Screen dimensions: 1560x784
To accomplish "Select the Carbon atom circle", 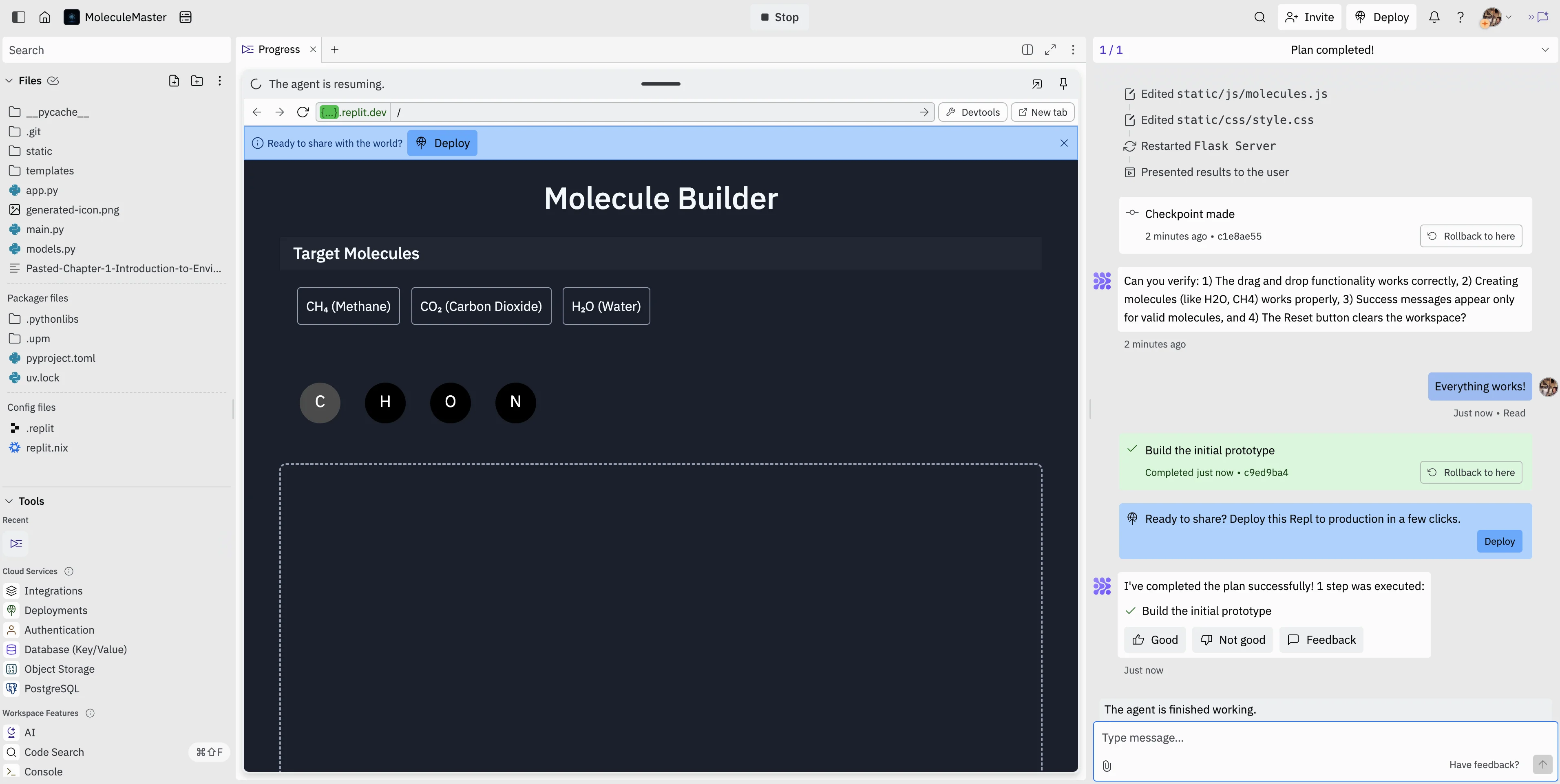I will pos(320,402).
